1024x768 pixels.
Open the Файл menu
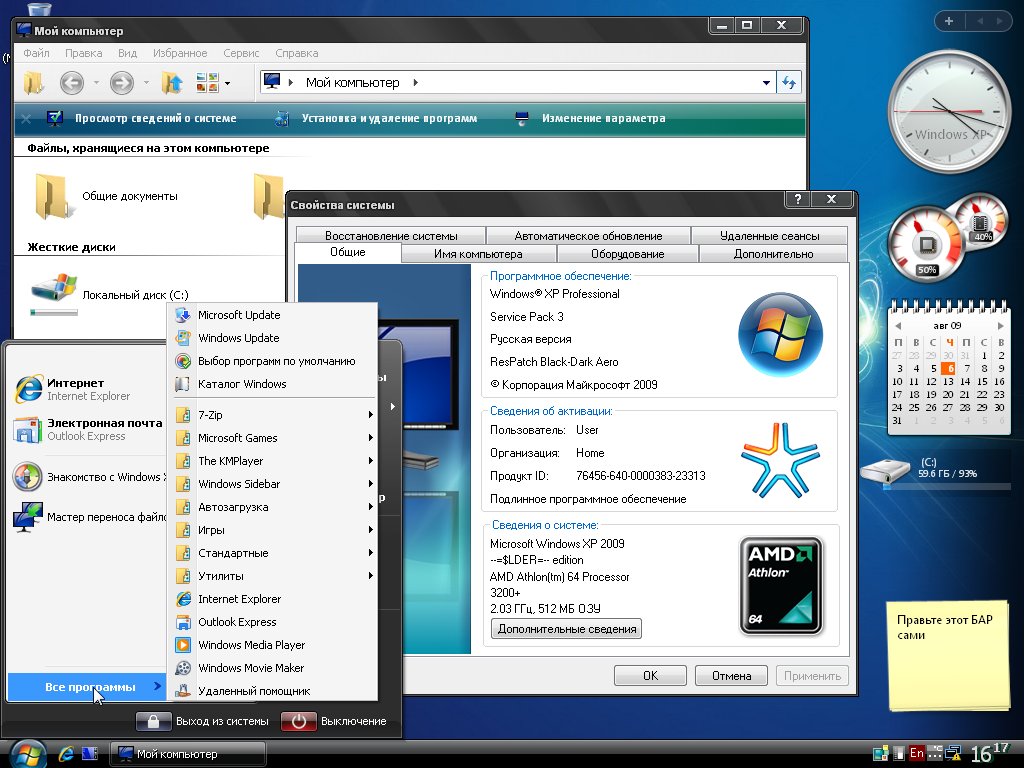(x=37, y=53)
